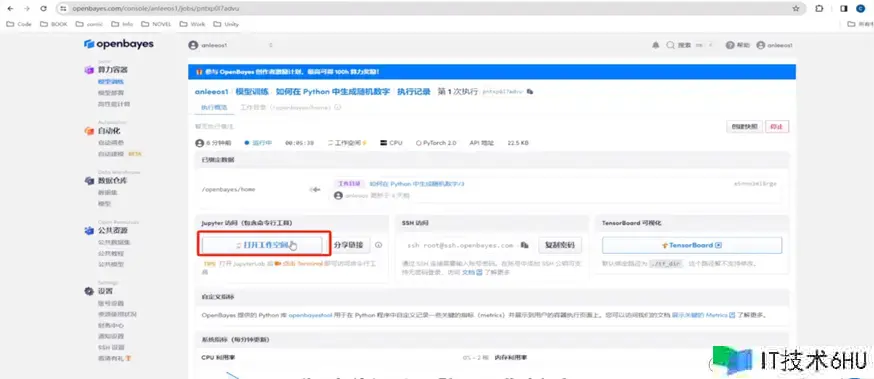
Task: Toggle the browser side panel icon
Action: pyautogui.click(x=844, y=8)
